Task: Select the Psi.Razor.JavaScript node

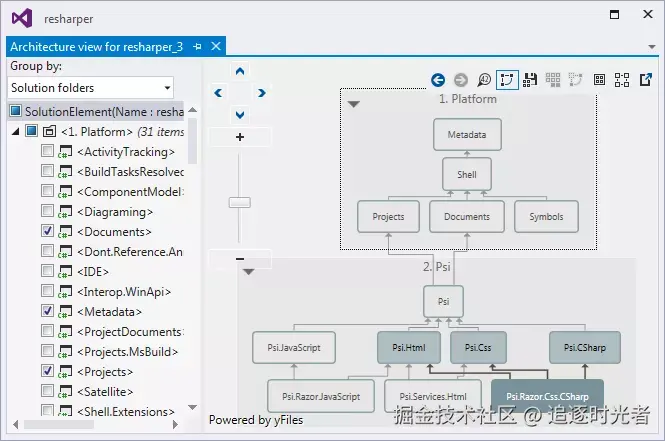Action: 321,396
